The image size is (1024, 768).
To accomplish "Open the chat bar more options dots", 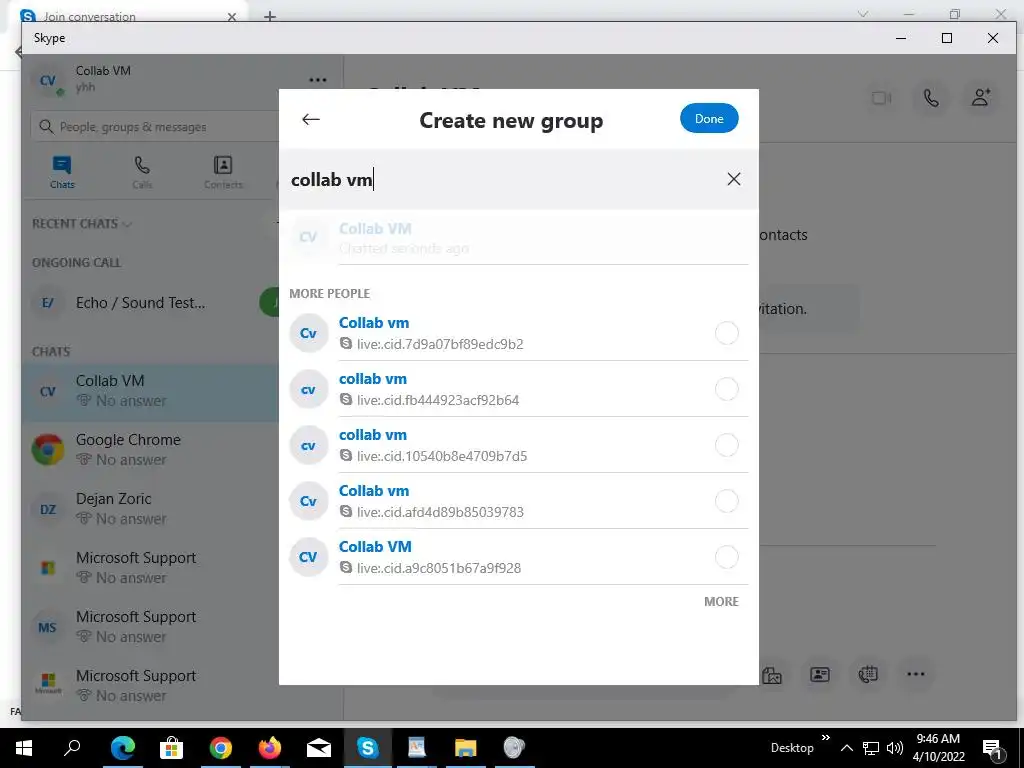I will click(x=916, y=675).
